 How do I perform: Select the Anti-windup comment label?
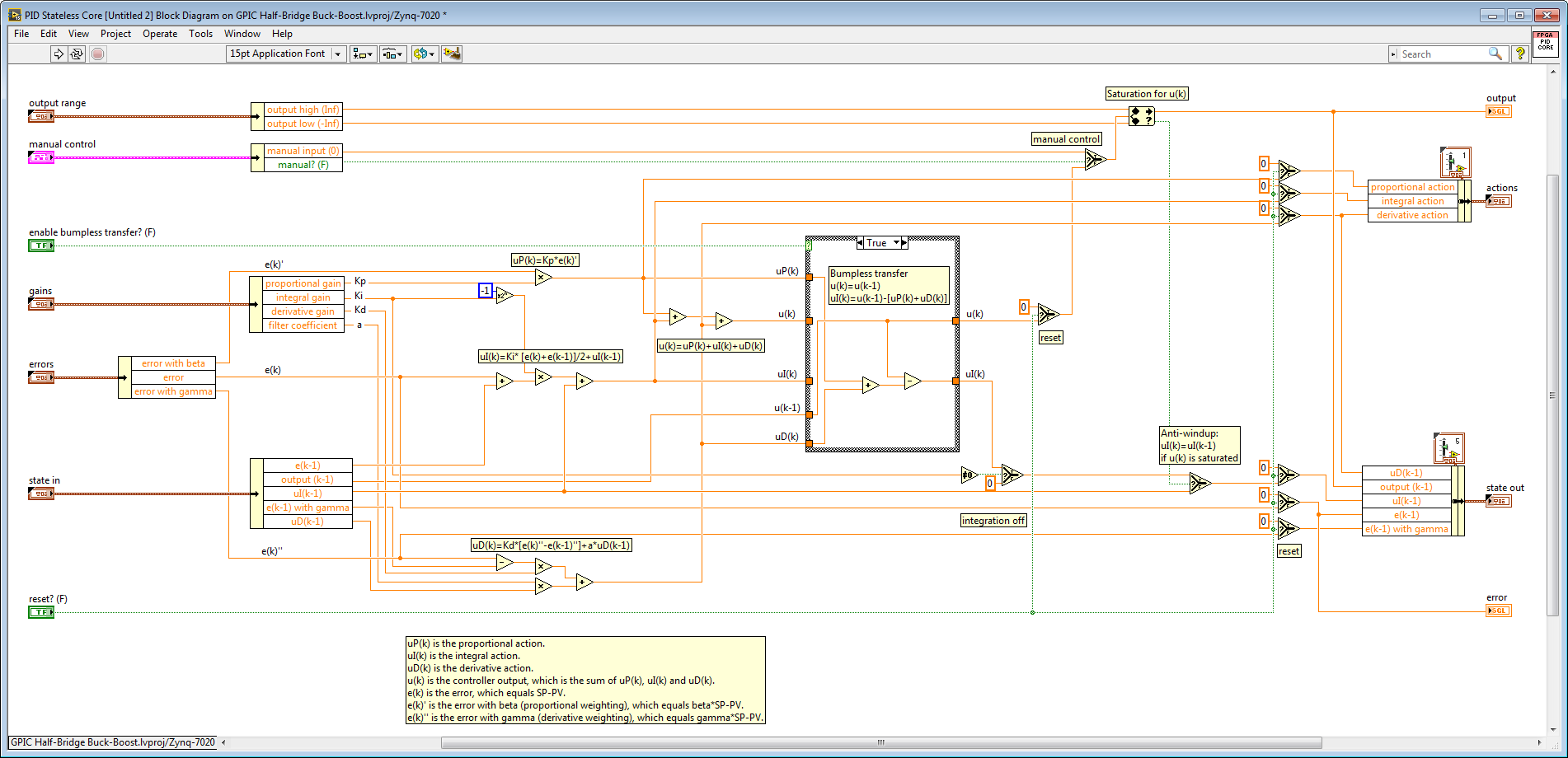(x=1199, y=446)
